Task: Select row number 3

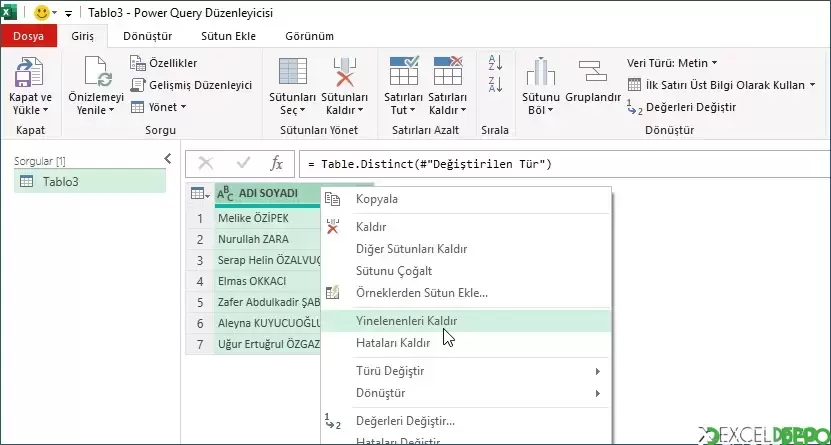Action: coord(200,260)
